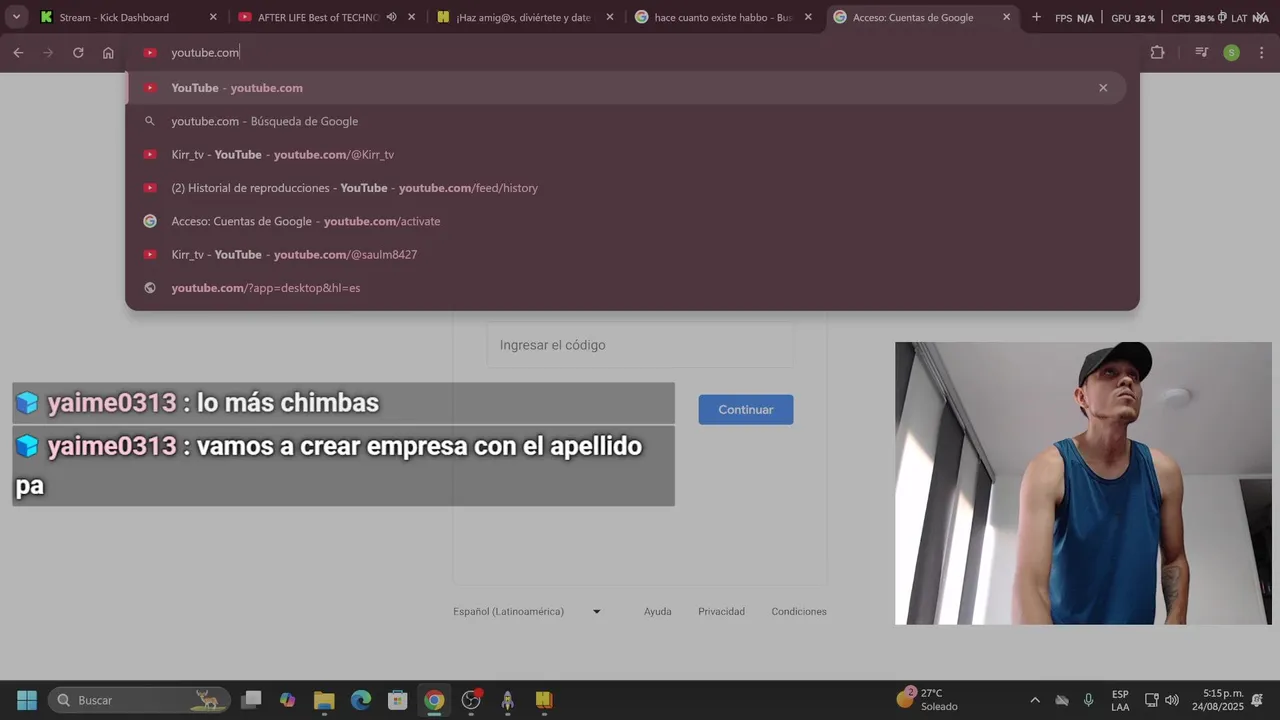Show hidden system tray icons
1280x720 pixels.
click(1035, 700)
